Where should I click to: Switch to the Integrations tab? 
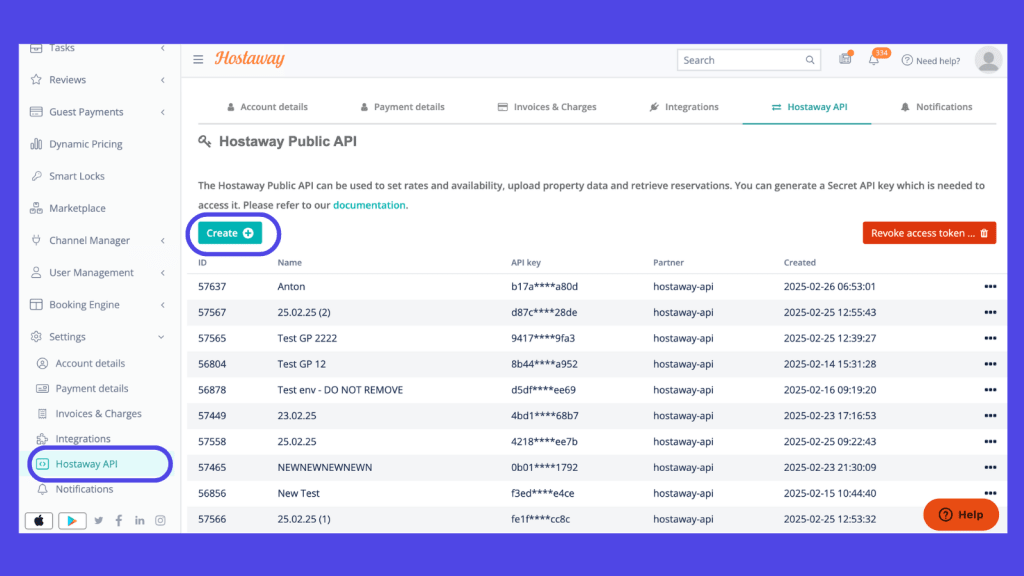click(684, 106)
